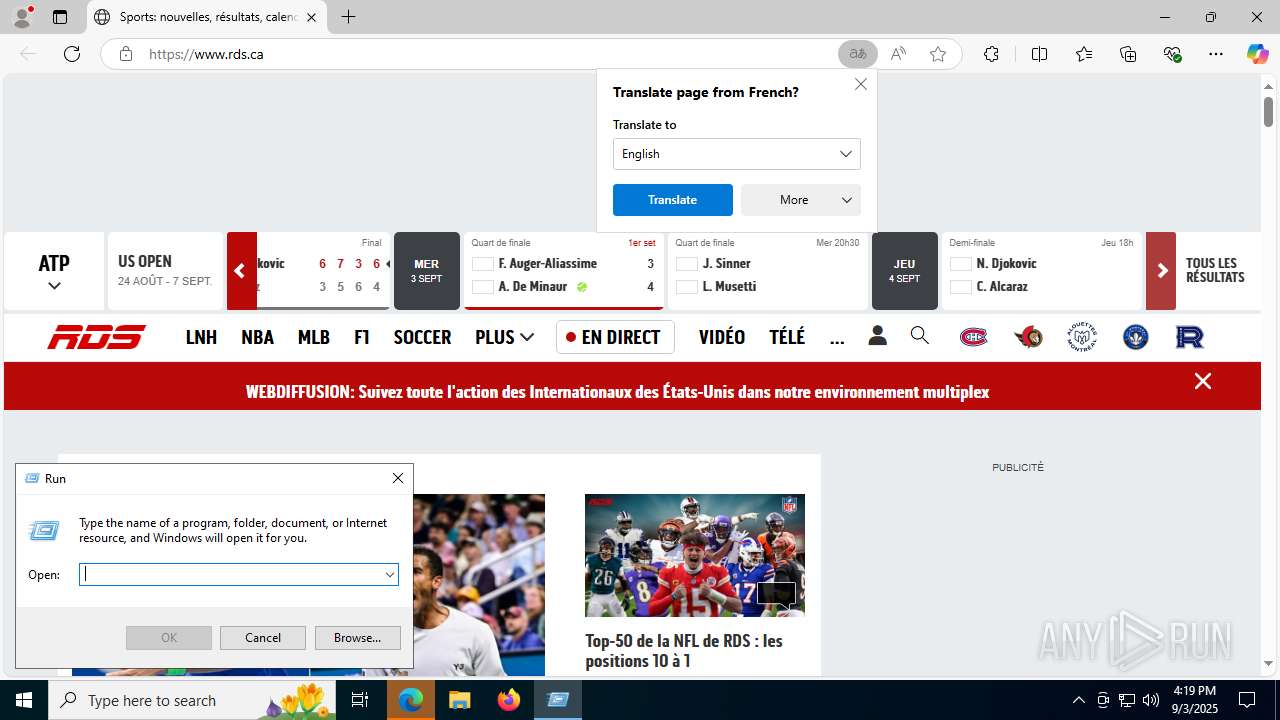Add page to favorites star
This screenshot has height=720, width=1280.
coord(938,54)
